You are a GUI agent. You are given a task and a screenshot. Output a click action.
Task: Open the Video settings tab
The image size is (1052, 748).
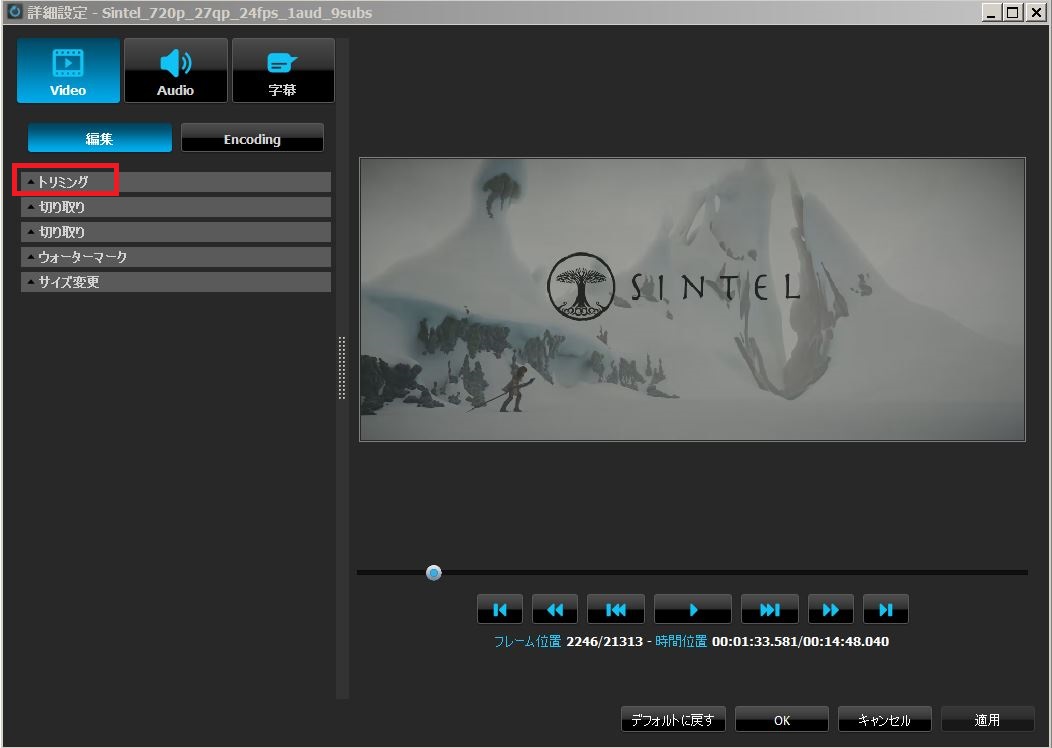point(68,70)
